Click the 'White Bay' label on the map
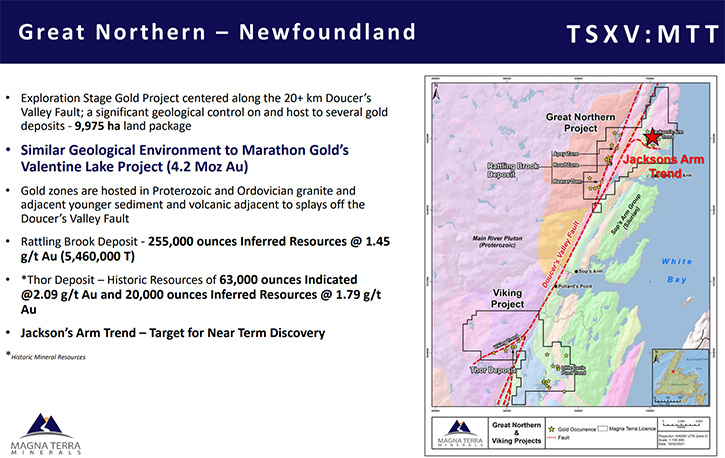The image size is (725, 458). 676,270
